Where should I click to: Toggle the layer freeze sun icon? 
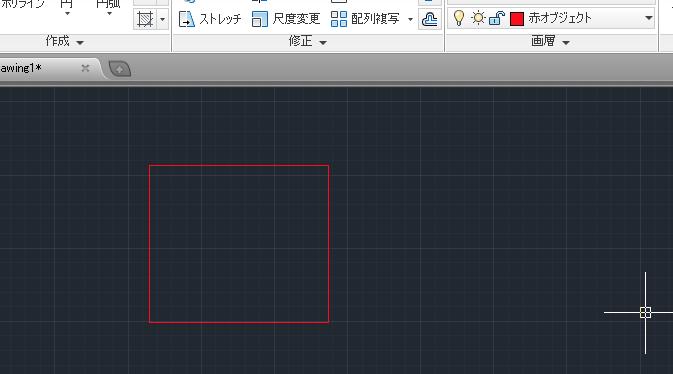pyautogui.click(x=478, y=18)
